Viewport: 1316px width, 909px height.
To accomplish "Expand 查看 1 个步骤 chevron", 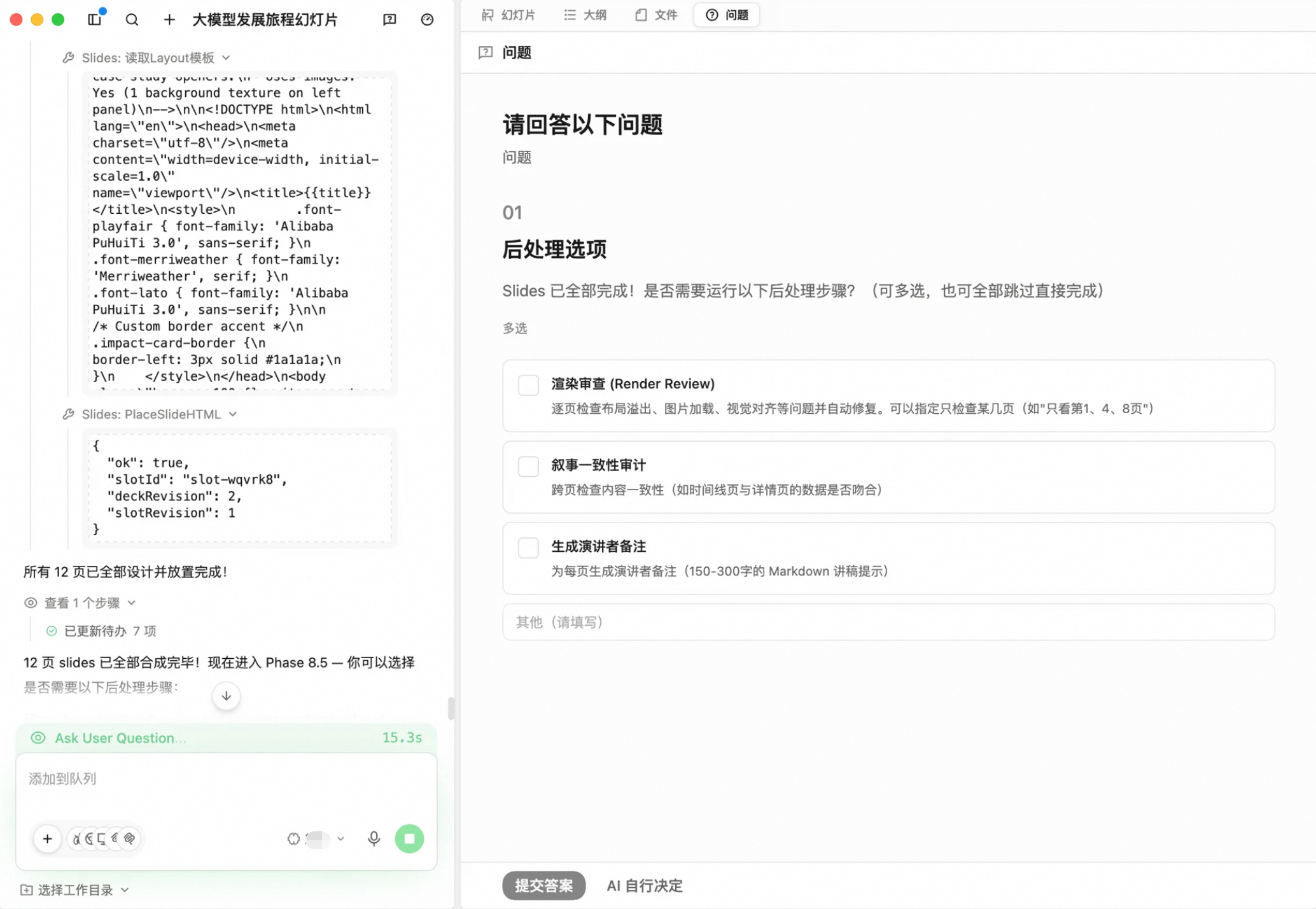I will pos(132,602).
